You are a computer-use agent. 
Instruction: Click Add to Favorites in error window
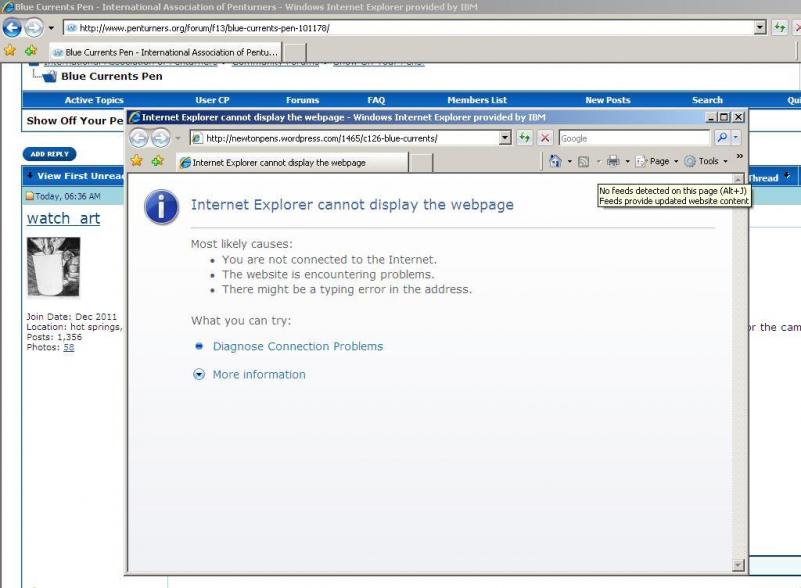pyautogui.click(x=158, y=161)
